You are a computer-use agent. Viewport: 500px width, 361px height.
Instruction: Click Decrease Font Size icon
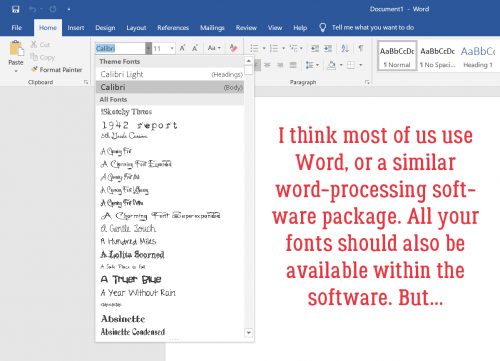click(x=195, y=48)
